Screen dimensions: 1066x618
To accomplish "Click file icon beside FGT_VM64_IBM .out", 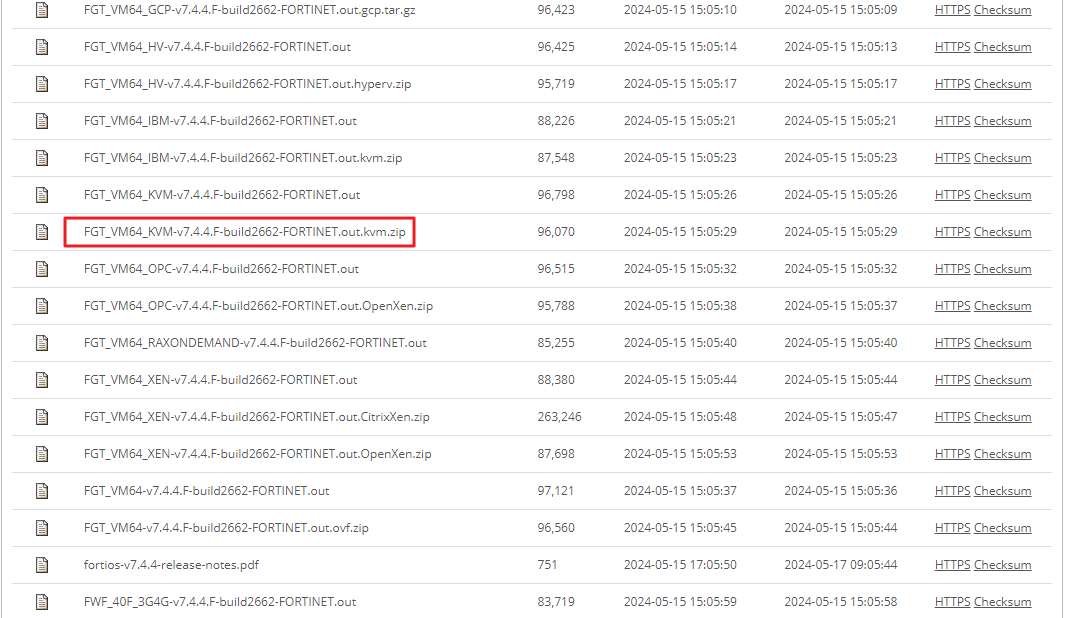I will tap(42, 121).
